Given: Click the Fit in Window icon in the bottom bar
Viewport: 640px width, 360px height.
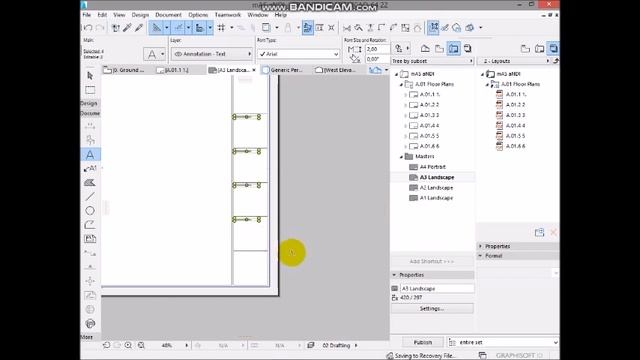Looking at the screenshot, I should (141, 345).
